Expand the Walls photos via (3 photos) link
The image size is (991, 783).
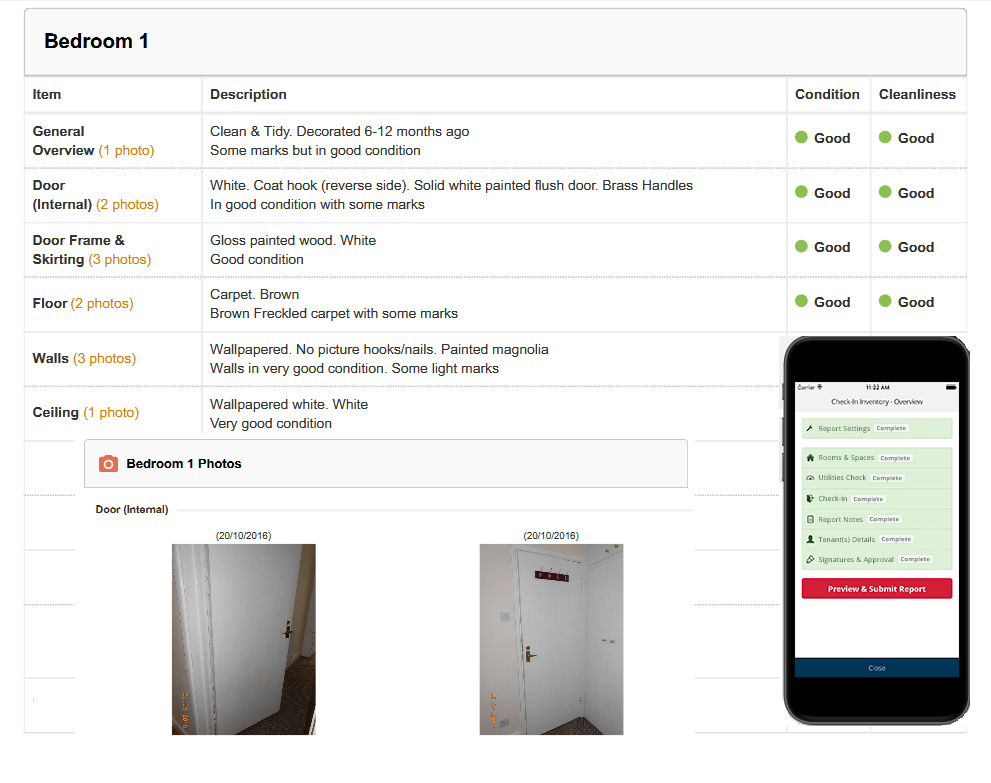105,358
